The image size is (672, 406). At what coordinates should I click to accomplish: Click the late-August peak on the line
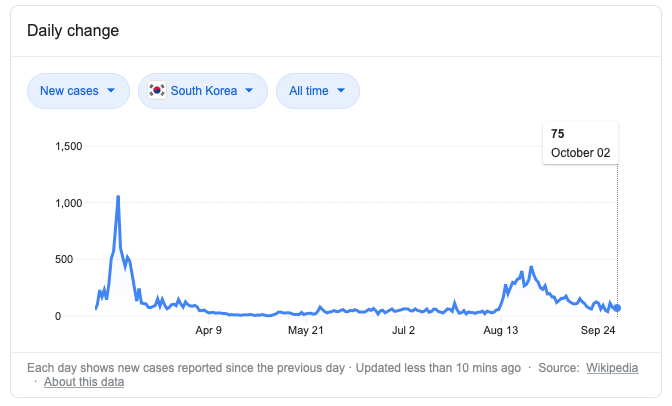pos(531,267)
